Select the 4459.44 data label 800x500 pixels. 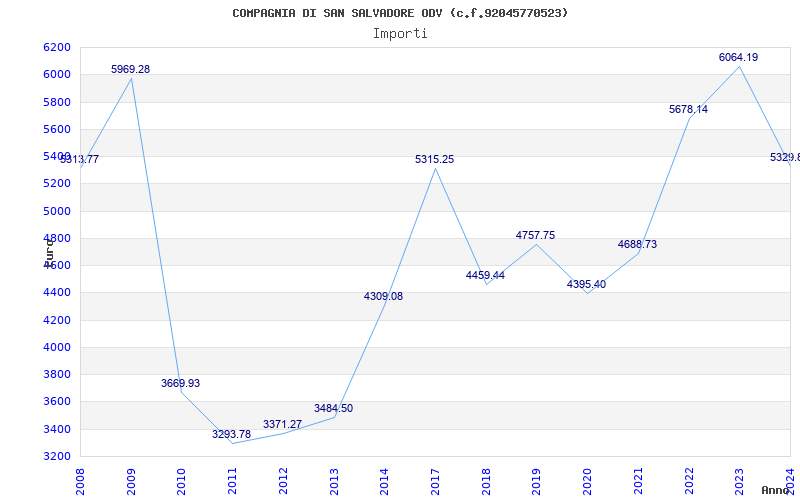coord(485,276)
